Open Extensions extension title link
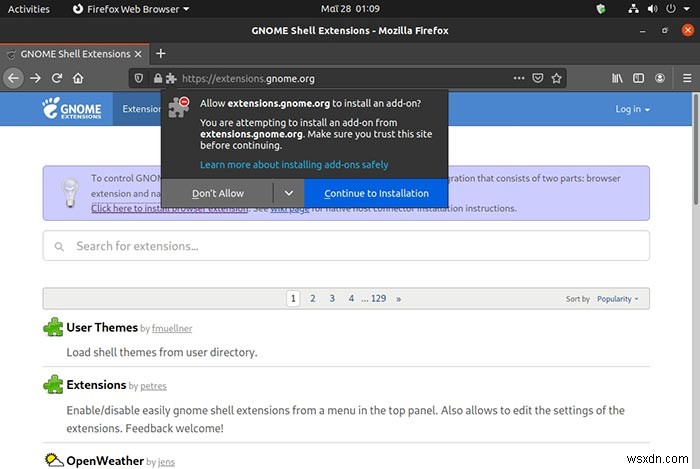 pos(96,385)
